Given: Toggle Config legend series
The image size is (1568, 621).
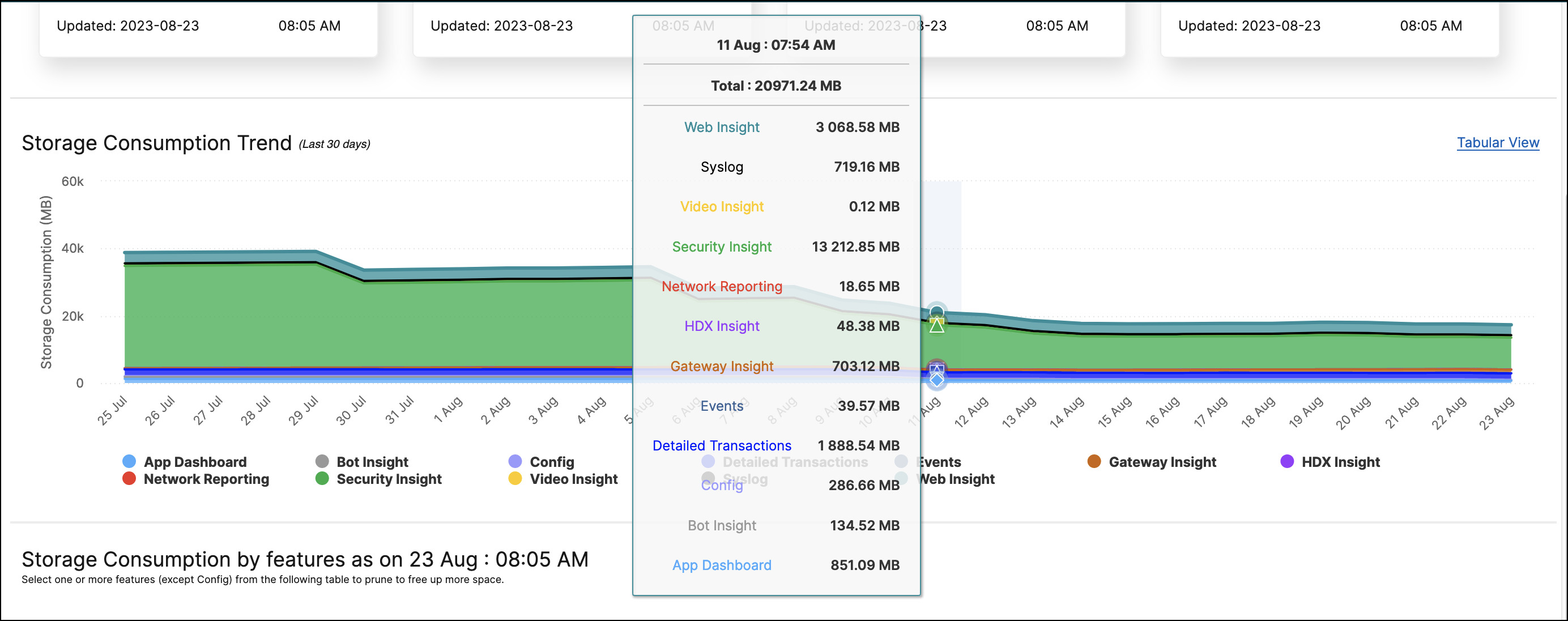Looking at the screenshot, I should [541, 461].
